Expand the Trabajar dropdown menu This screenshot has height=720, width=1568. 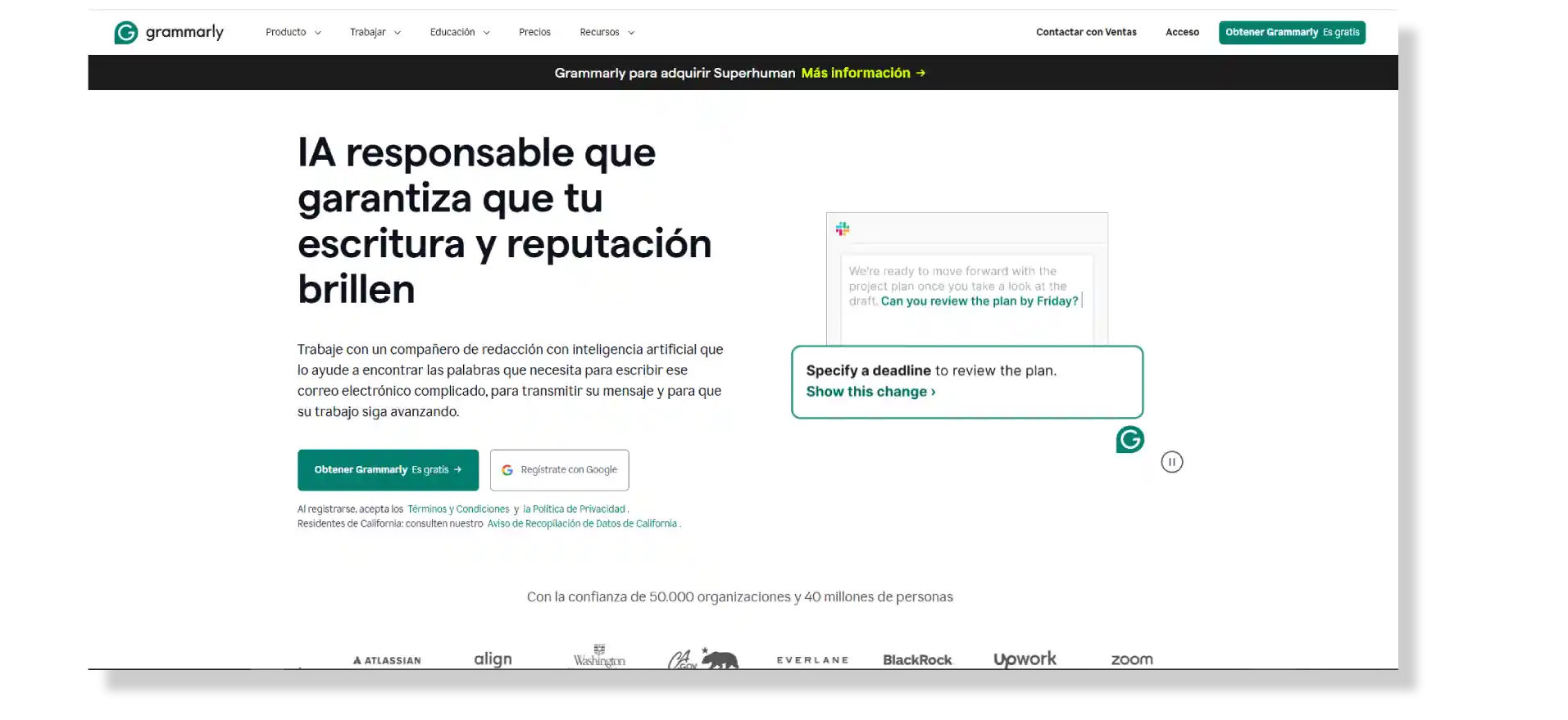tap(375, 33)
